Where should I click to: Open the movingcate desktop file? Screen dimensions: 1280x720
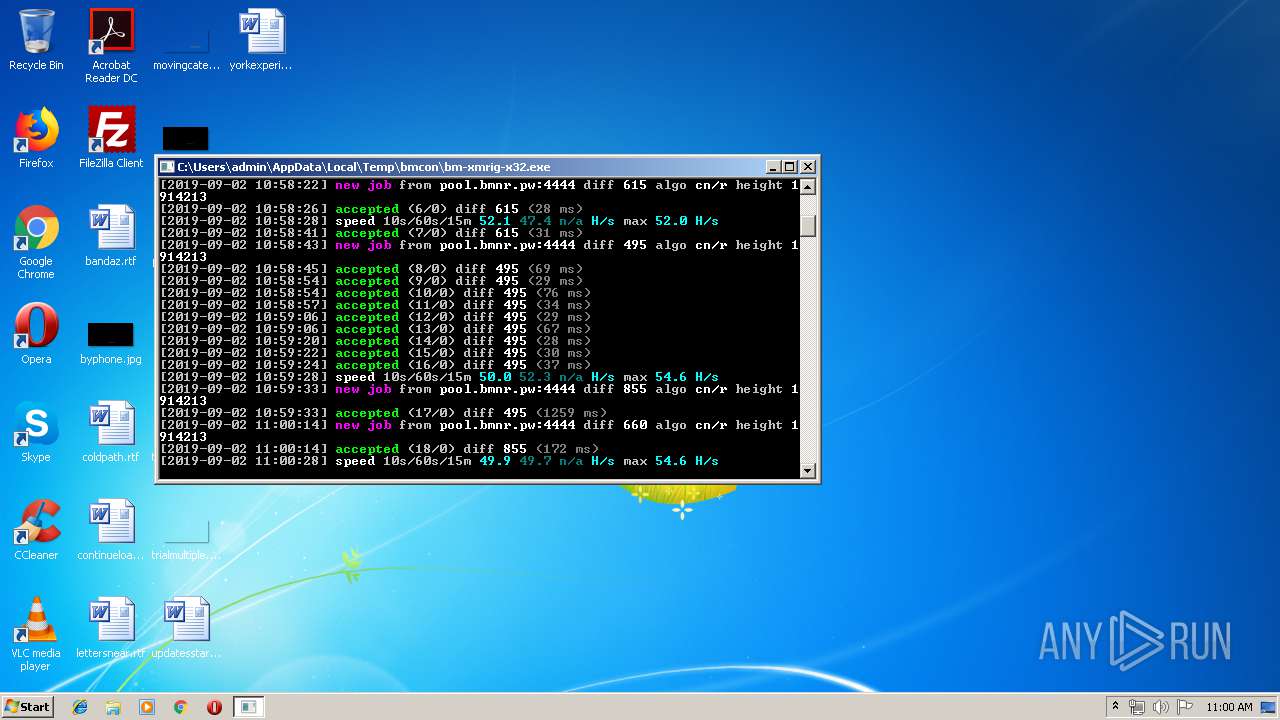pyautogui.click(x=186, y=46)
